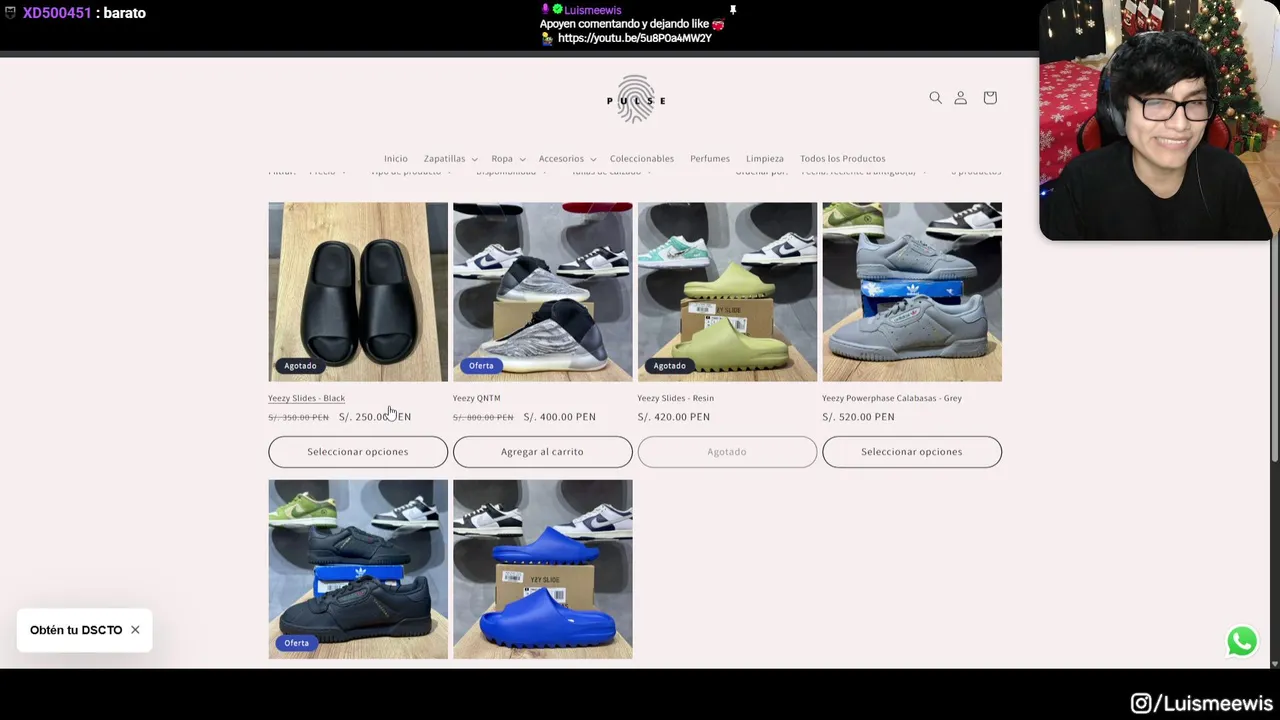Open Yeezy Powerphase Calabasas - Grey link

pyautogui.click(x=892, y=398)
